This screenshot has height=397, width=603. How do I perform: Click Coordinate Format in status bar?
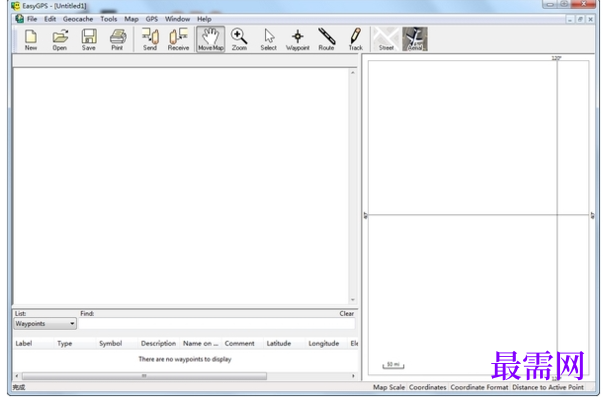[479, 387]
